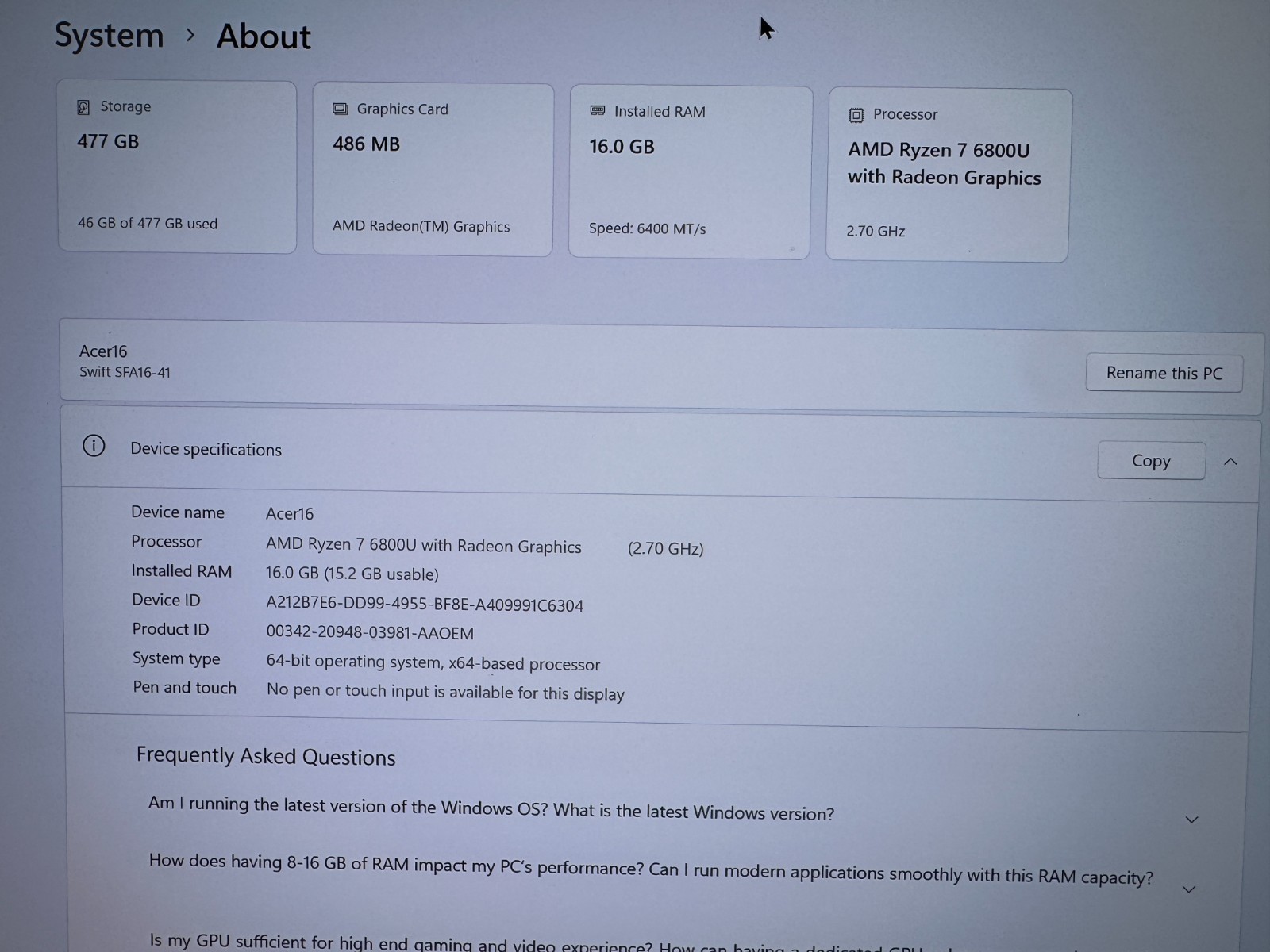Click the 'Device name' label
Image resolution: width=1270 pixels, height=952 pixels.
[x=178, y=512]
